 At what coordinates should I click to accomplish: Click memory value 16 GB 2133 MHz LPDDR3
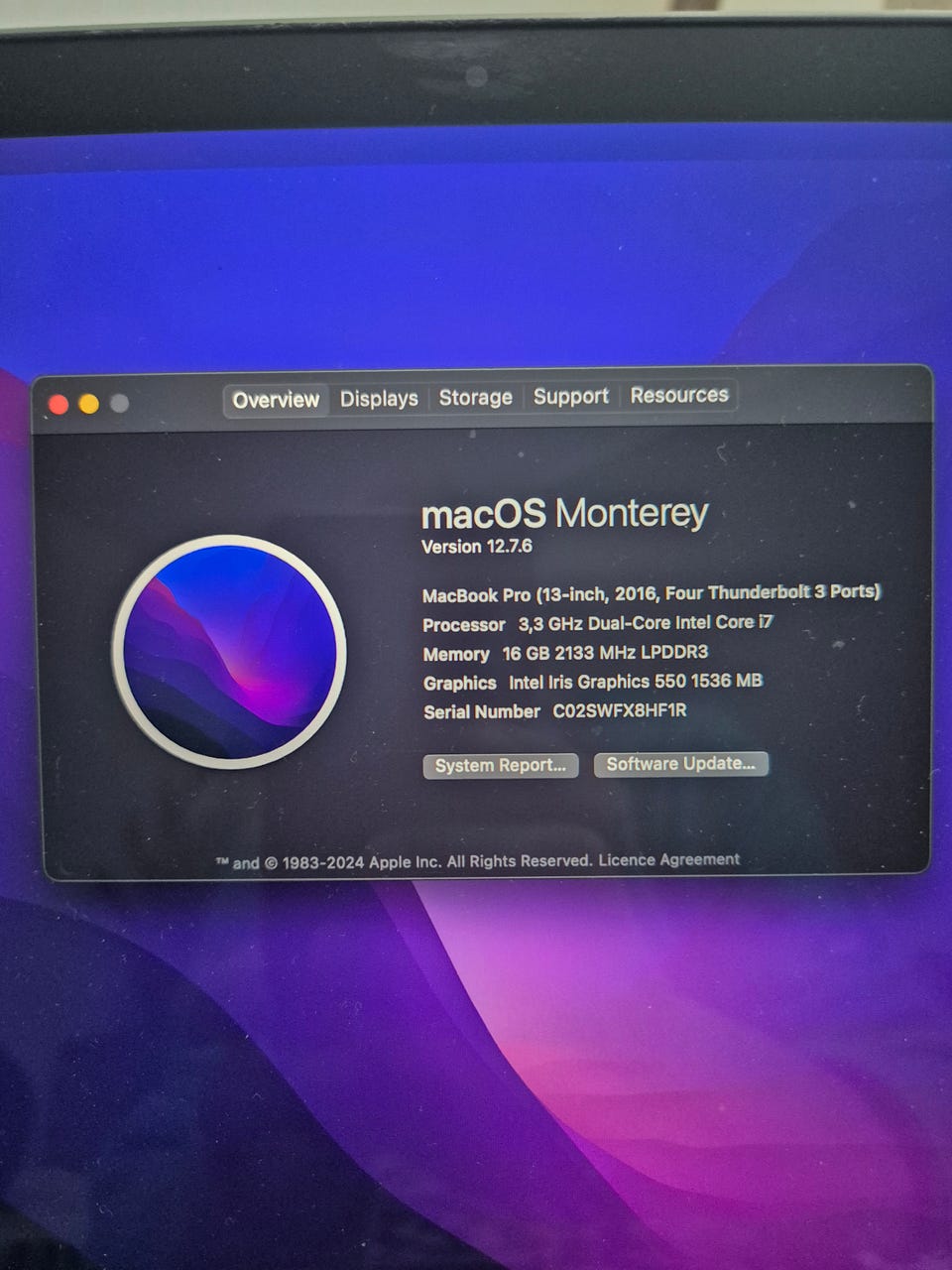coord(605,653)
